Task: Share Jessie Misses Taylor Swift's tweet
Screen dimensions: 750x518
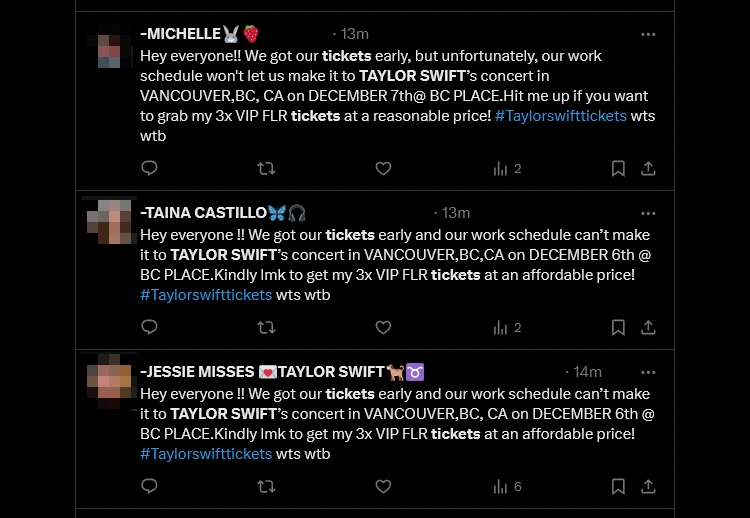Action: (x=648, y=486)
